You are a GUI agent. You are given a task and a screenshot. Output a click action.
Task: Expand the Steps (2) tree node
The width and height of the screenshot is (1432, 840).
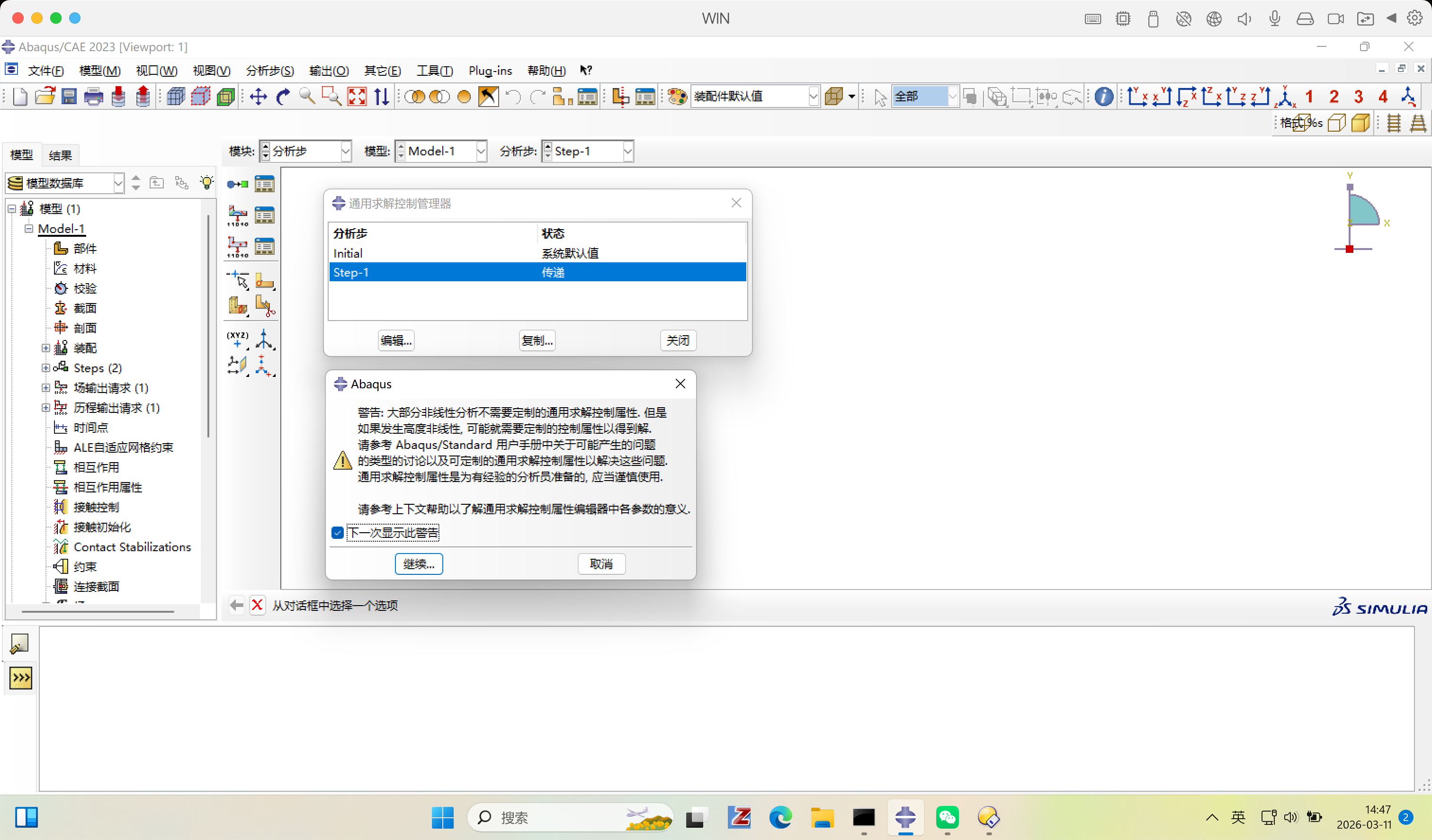pyautogui.click(x=45, y=368)
